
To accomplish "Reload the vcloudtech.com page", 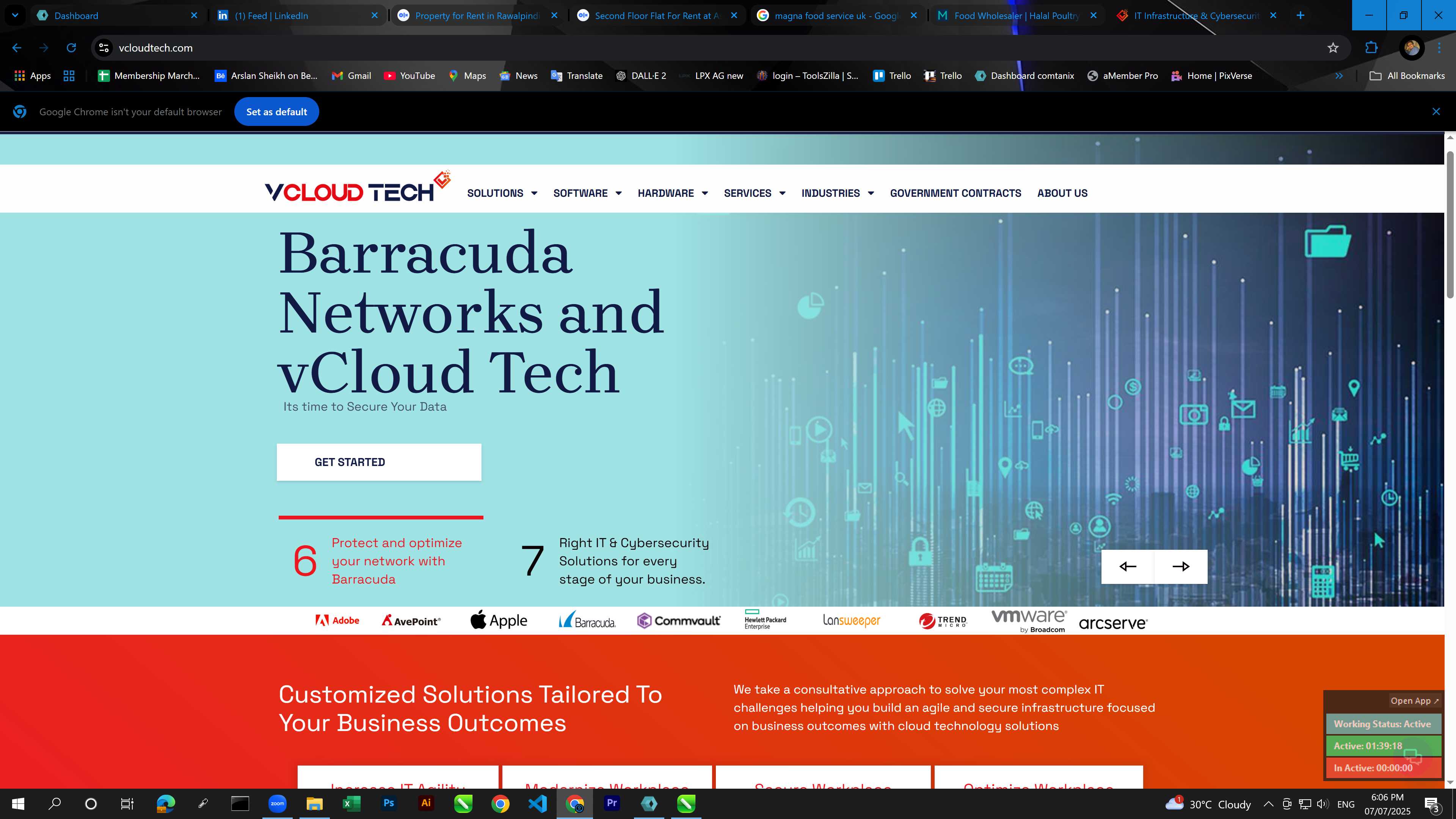I will click(71, 48).
